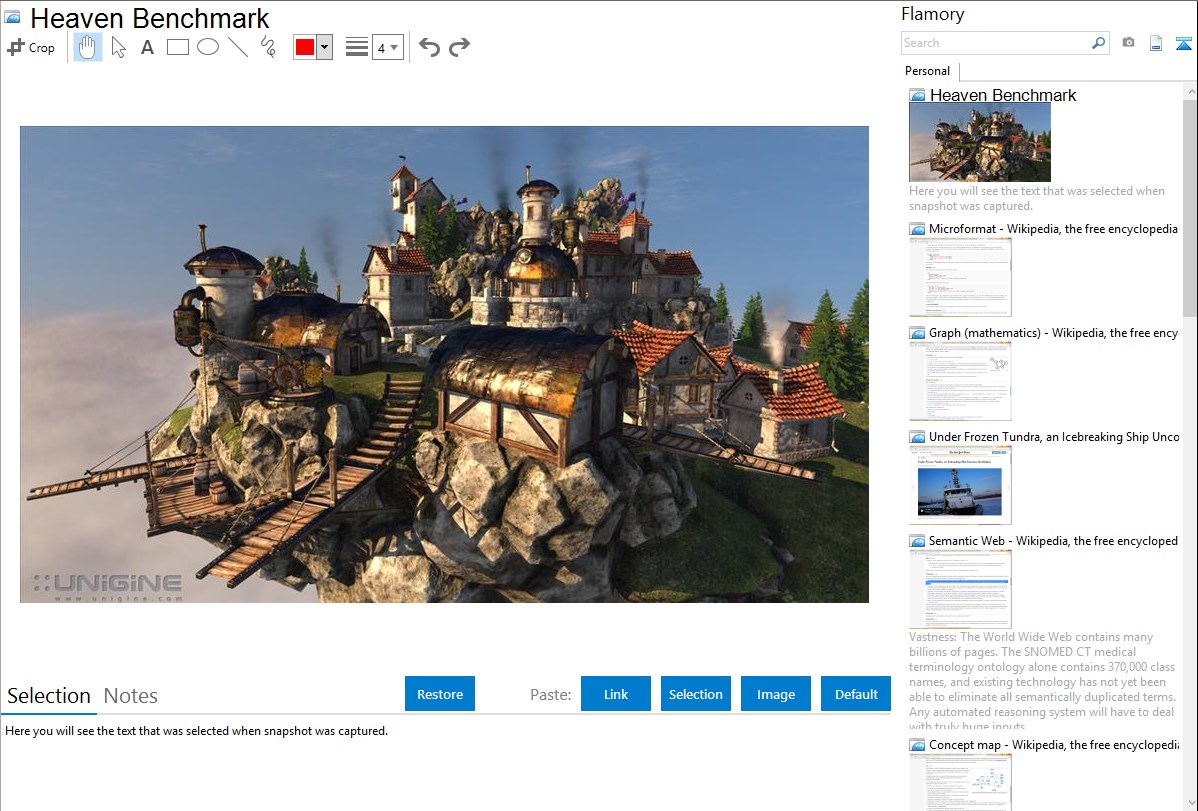
Task: Select the straight line tool
Action: (238, 47)
